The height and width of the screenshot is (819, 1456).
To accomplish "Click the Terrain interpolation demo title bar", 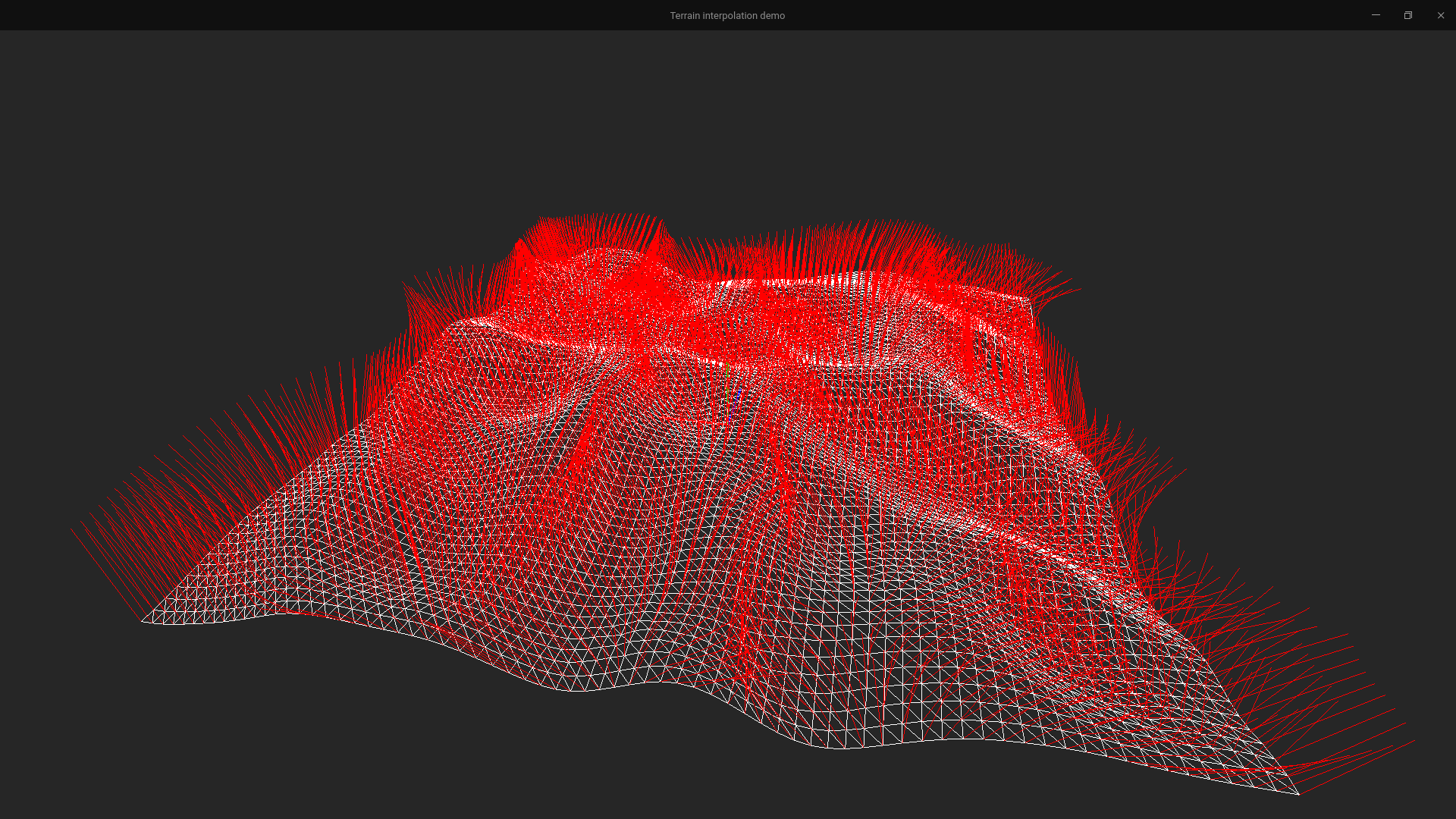I will (x=728, y=15).
